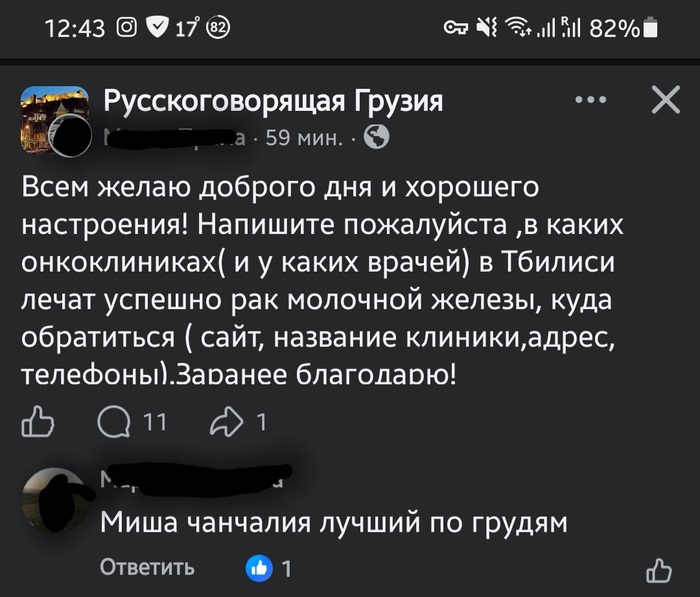Close the post with the X icon
Viewport: 700px width, 597px height.
665,101
